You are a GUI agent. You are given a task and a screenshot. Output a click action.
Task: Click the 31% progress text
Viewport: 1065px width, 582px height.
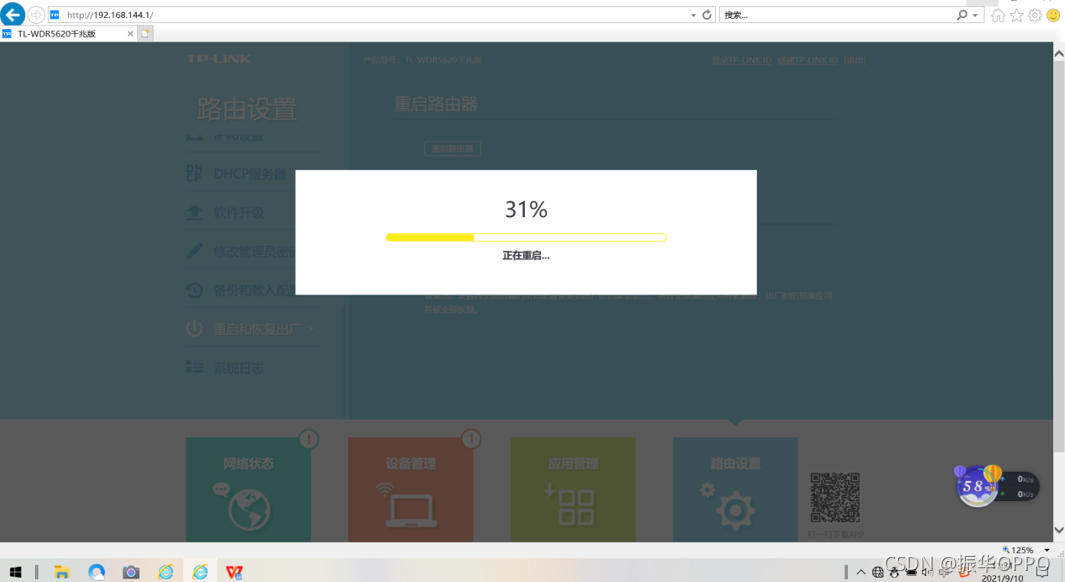click(x=526, y=209)
